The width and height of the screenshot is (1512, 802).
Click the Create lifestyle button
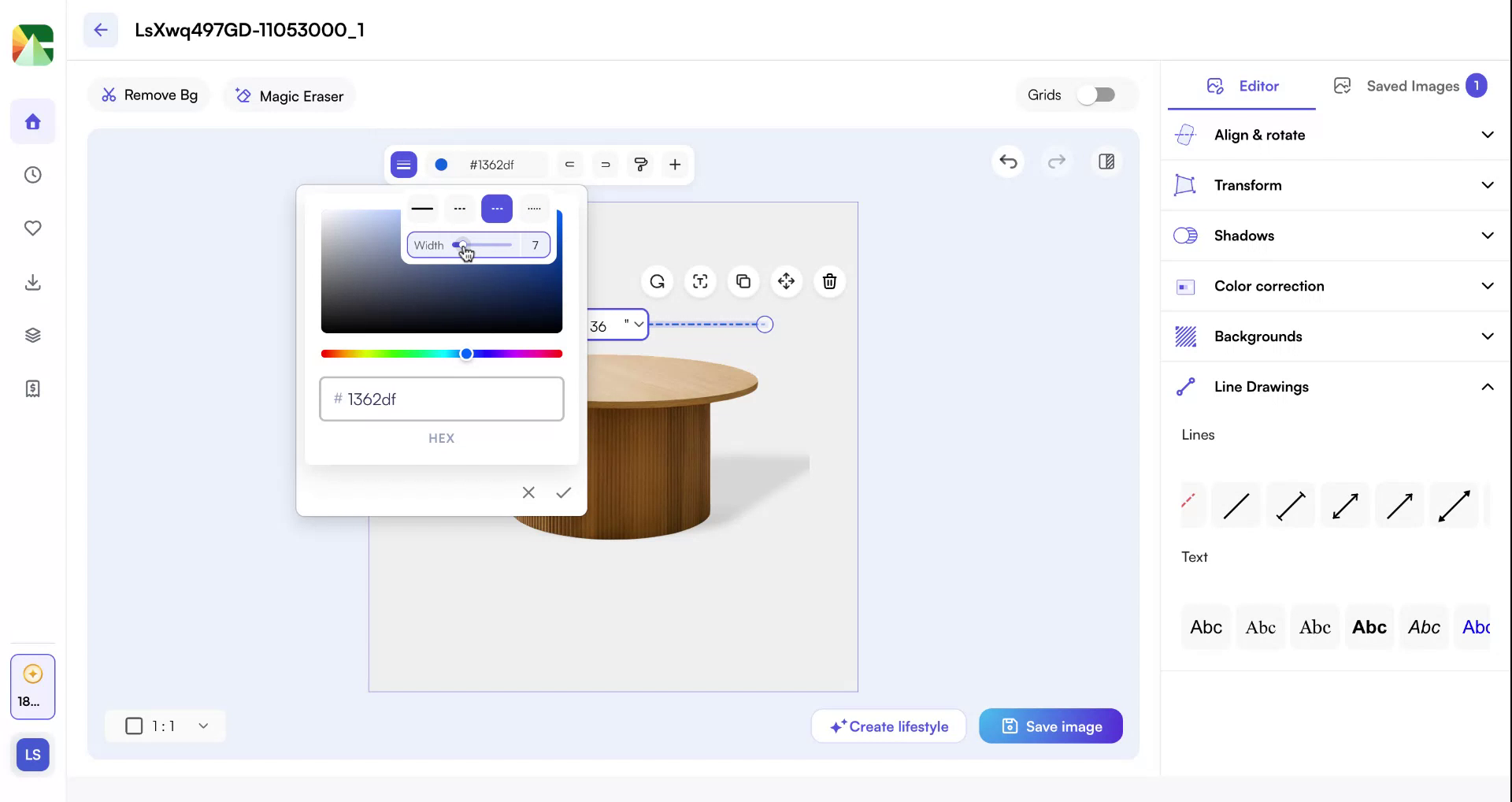pos(888,726)
